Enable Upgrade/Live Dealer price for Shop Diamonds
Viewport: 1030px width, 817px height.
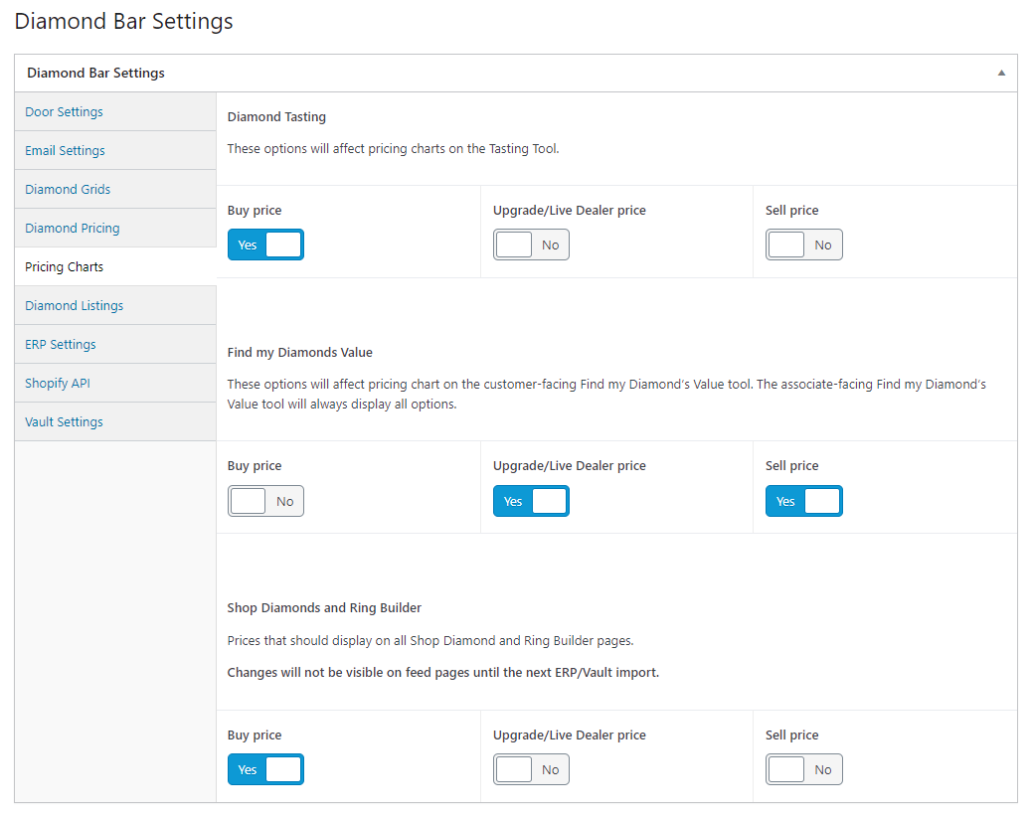pos(531,770)
